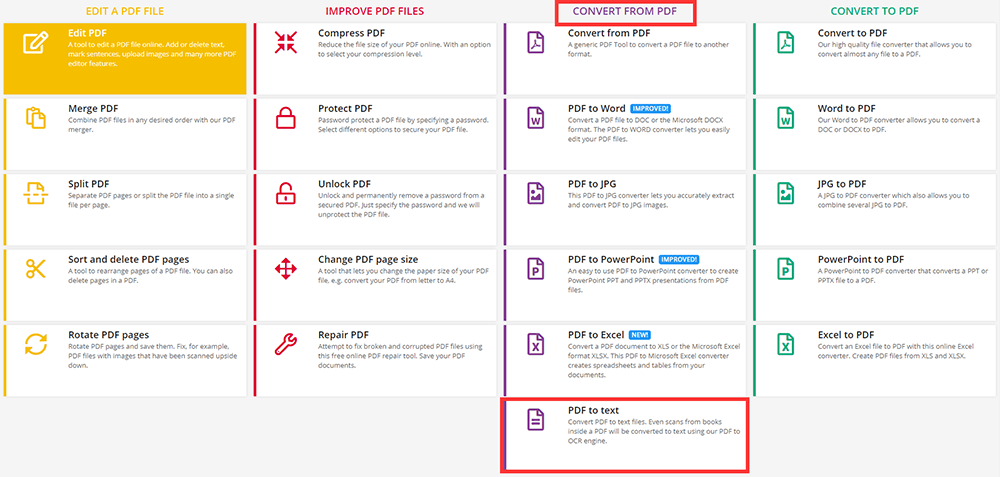Screen dimensions: 1000x477
Task: Click the Protect PDF padlock icon
Action: point(286,118)
